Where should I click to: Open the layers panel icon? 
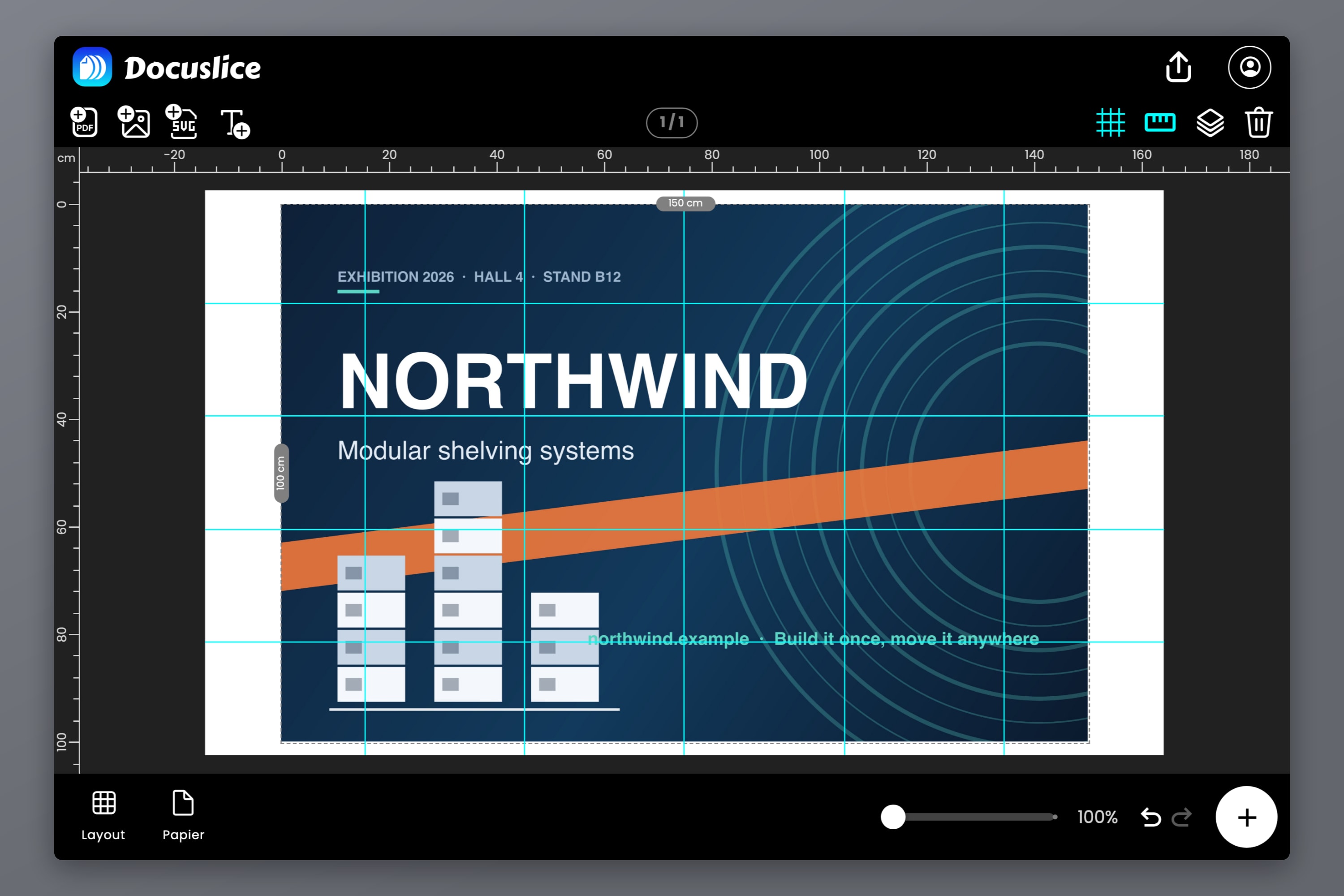tap(1210, 122)
